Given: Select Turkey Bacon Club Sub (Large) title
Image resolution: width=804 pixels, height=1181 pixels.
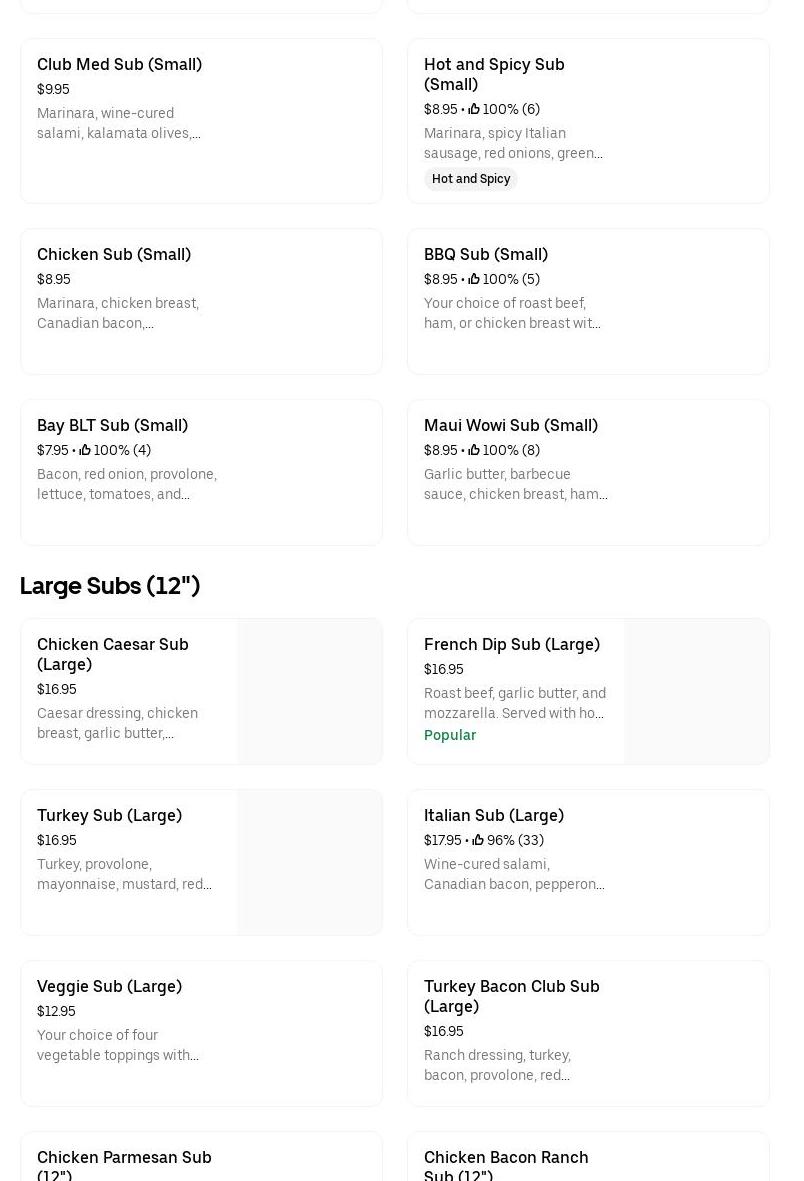Looking at the screenshot, I should [x=511, y=996].
